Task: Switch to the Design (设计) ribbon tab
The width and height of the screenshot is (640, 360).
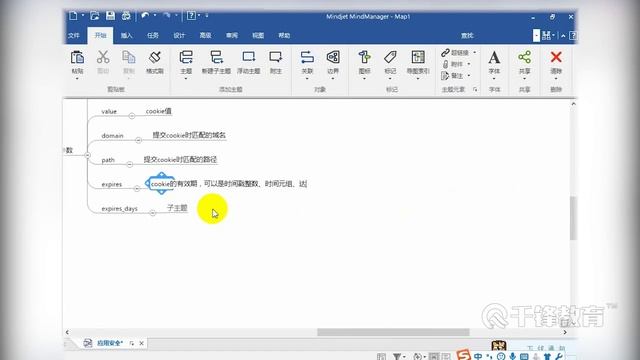Action: (179, 36)
